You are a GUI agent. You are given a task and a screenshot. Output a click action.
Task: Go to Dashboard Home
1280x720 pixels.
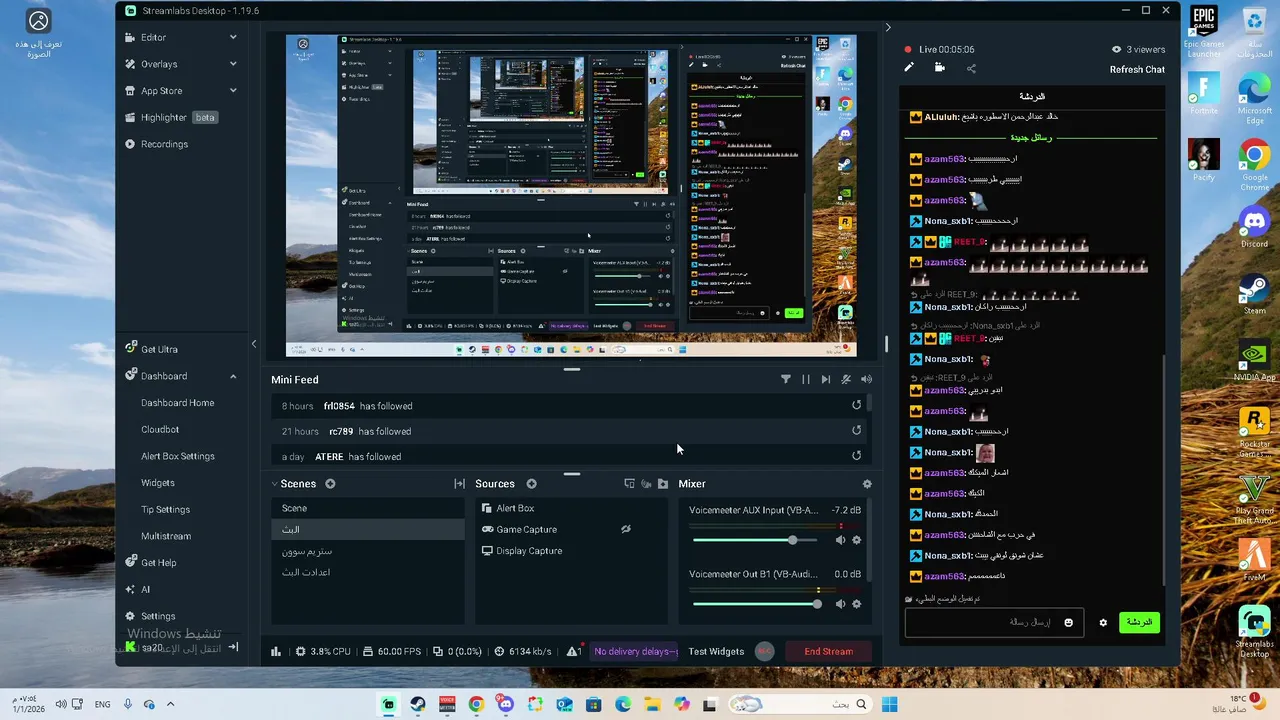(177, 403)
